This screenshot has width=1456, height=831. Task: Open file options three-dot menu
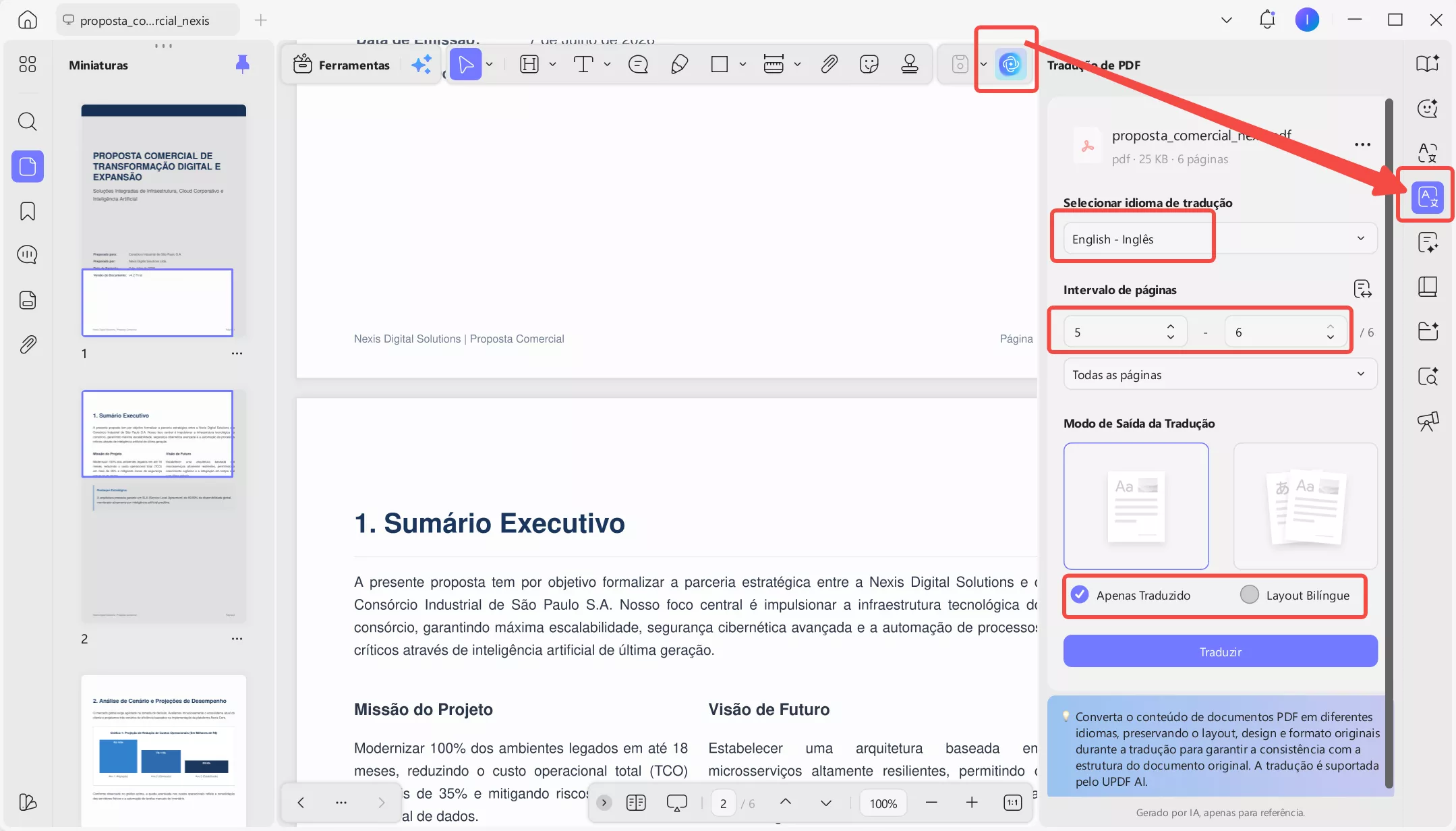point(1362,144)
